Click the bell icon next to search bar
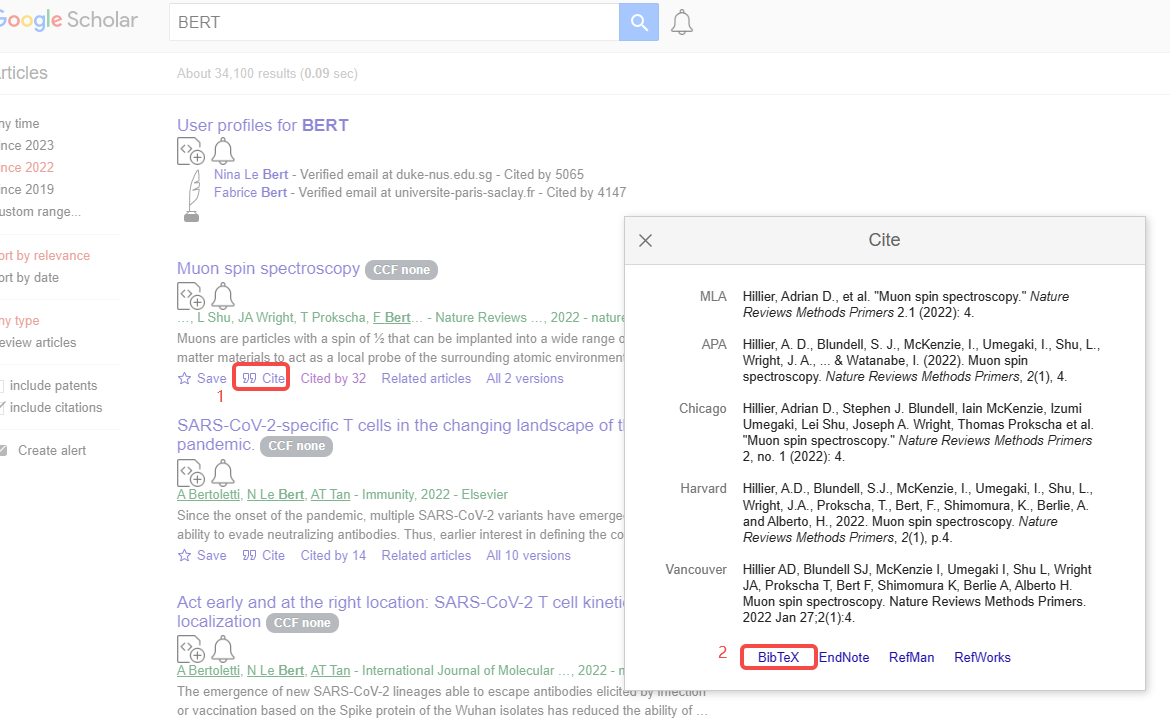The image size is (1170, 719). click(681, 22)
